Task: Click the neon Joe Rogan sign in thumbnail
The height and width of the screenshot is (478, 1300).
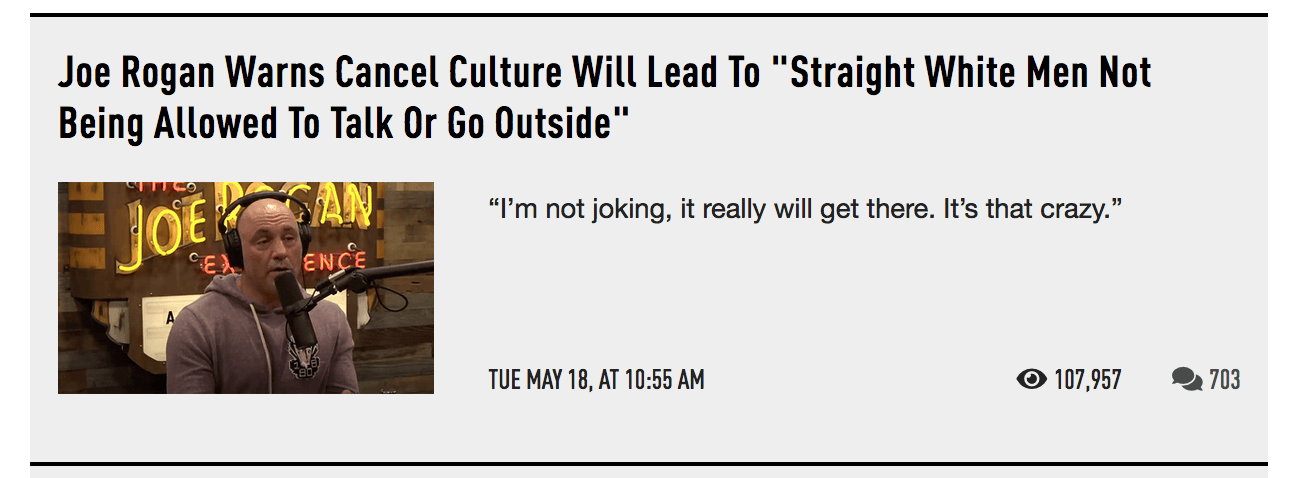Action: pyautogui.click(x=240, y=225)
